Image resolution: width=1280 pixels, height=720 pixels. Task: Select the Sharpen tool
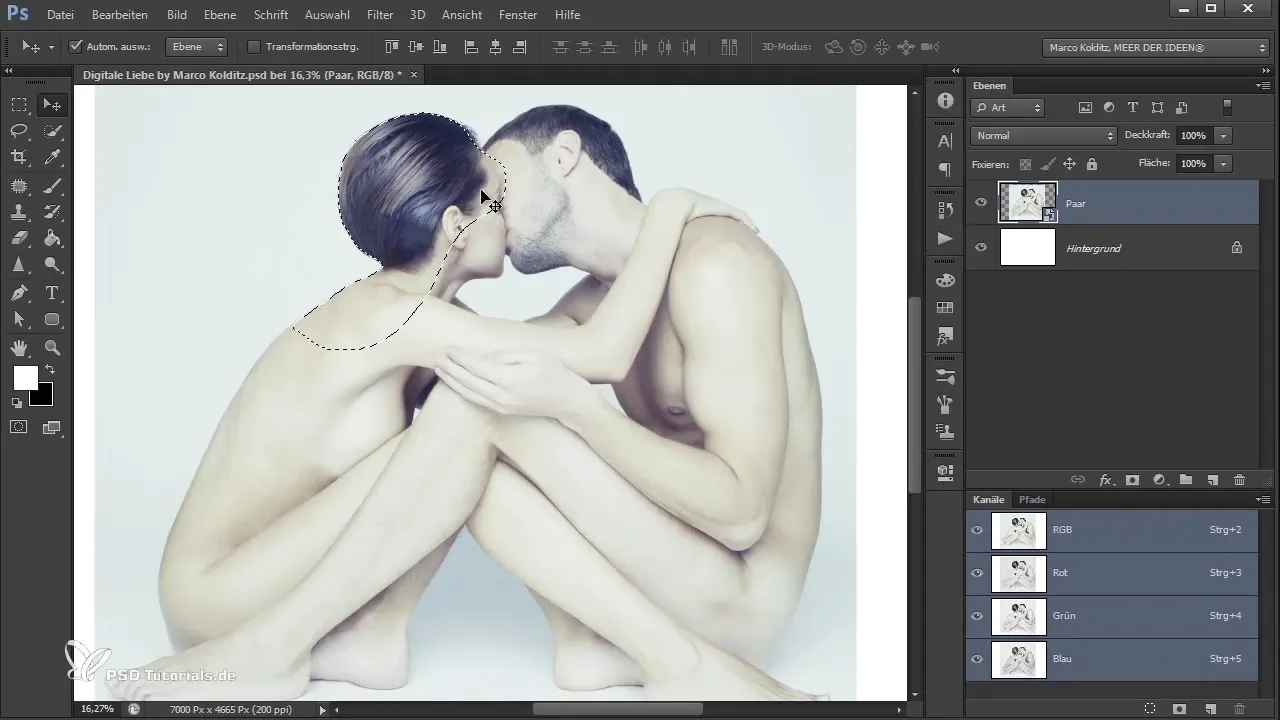(x=19, y=266)
